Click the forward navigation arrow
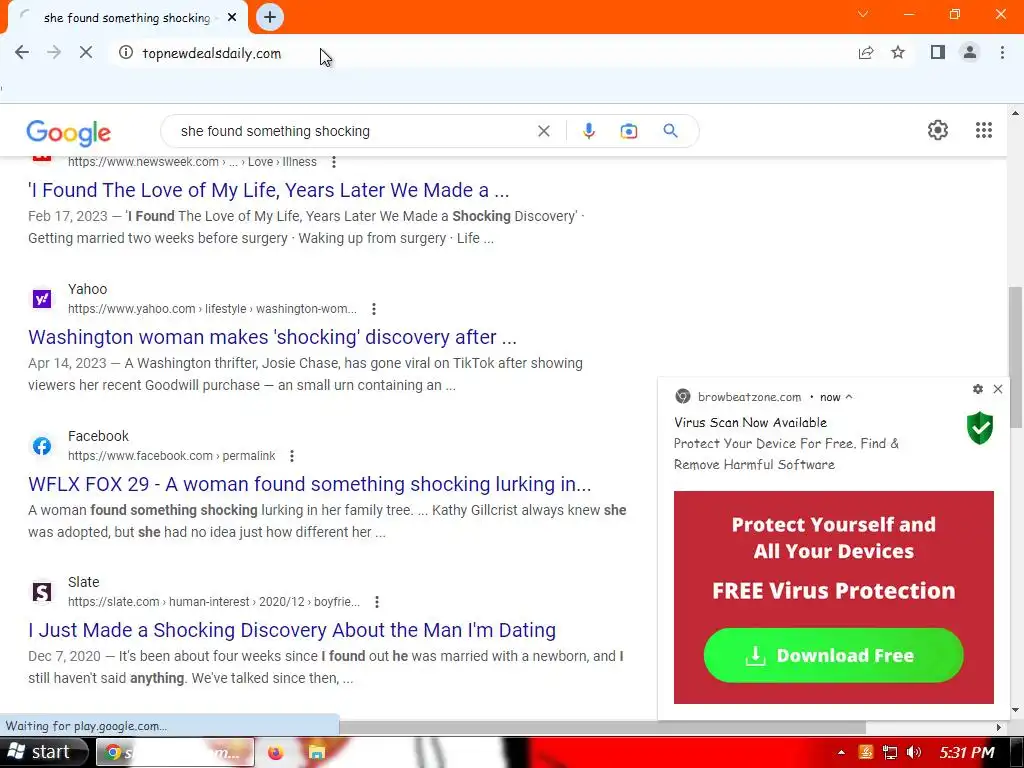The width and height of the screenshot is (1024, 768). (x=54, y=53)
